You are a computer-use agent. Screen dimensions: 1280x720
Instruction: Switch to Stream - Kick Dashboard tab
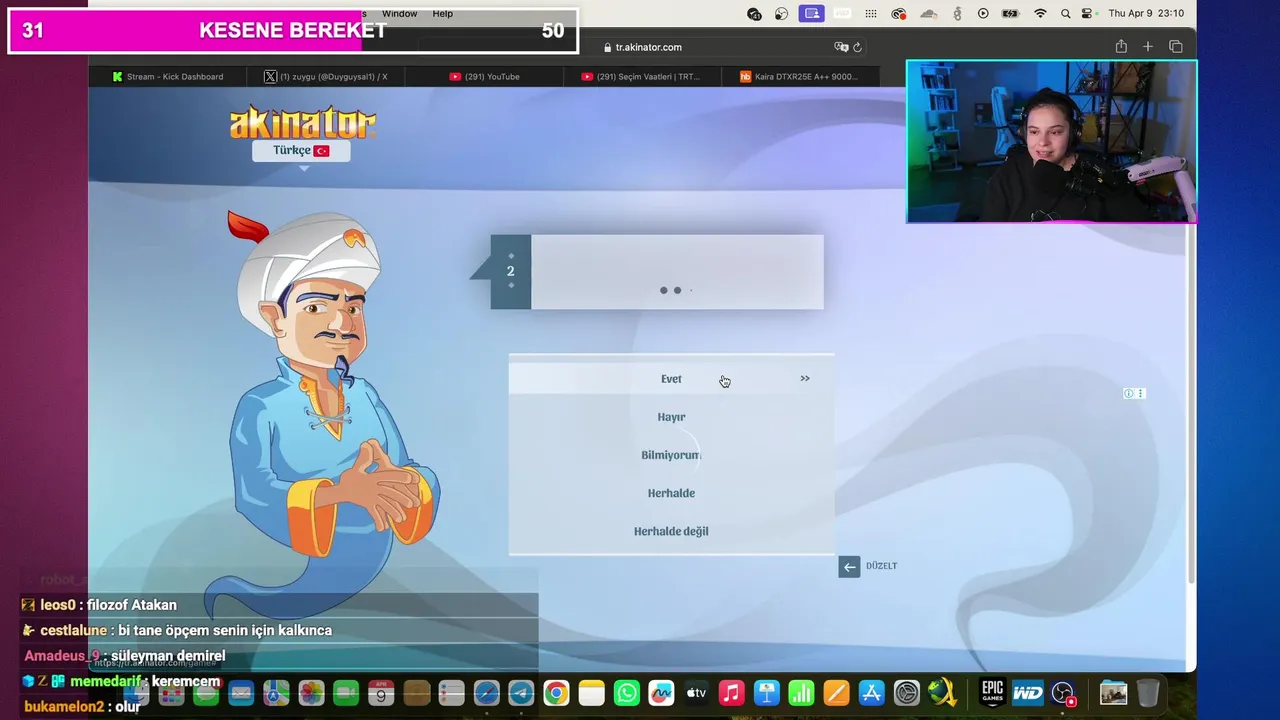coord(168,76)
